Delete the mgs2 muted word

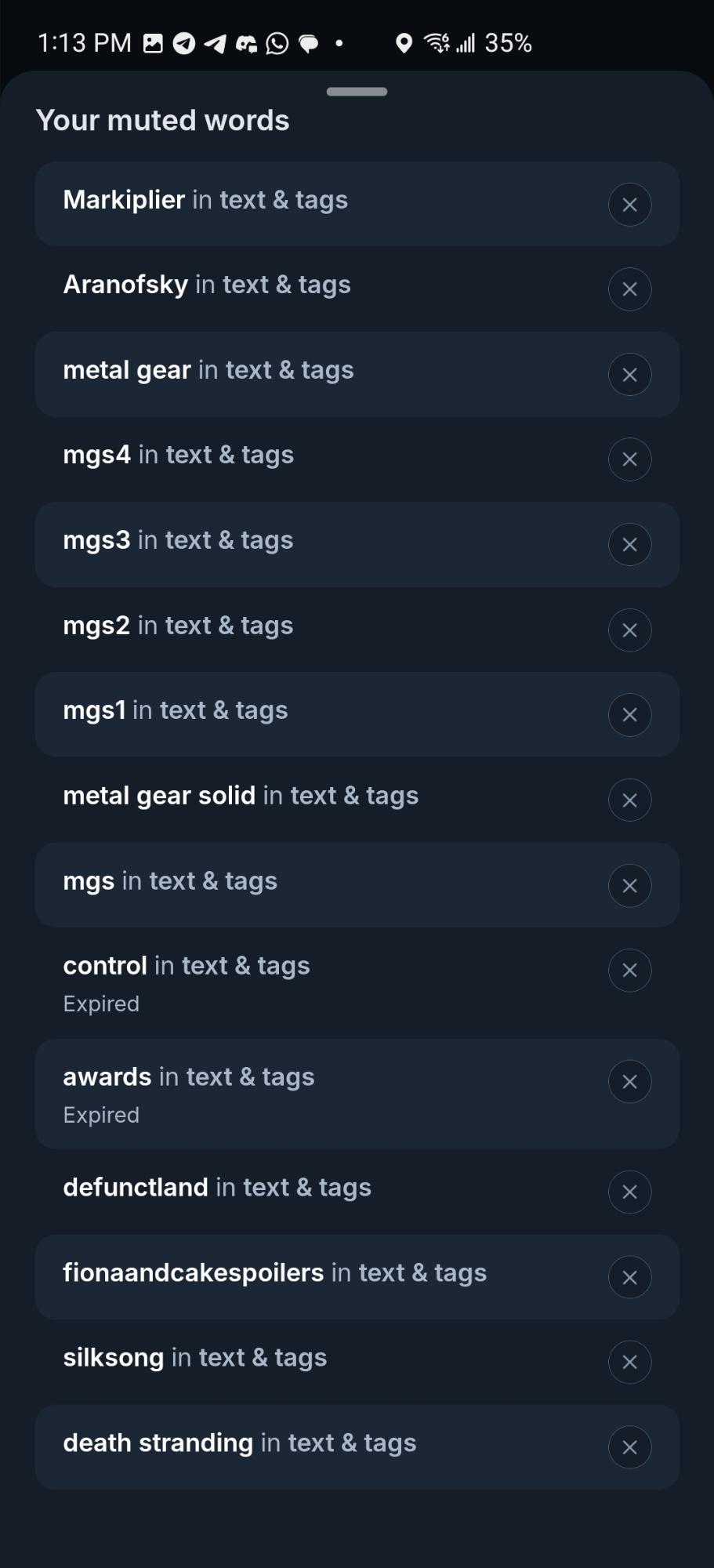[629, 630]
